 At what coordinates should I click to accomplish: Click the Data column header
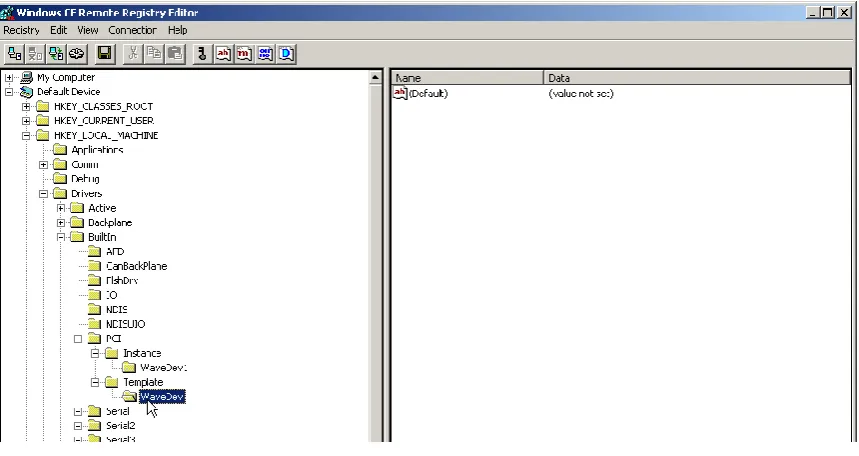[x=697, y=78]
